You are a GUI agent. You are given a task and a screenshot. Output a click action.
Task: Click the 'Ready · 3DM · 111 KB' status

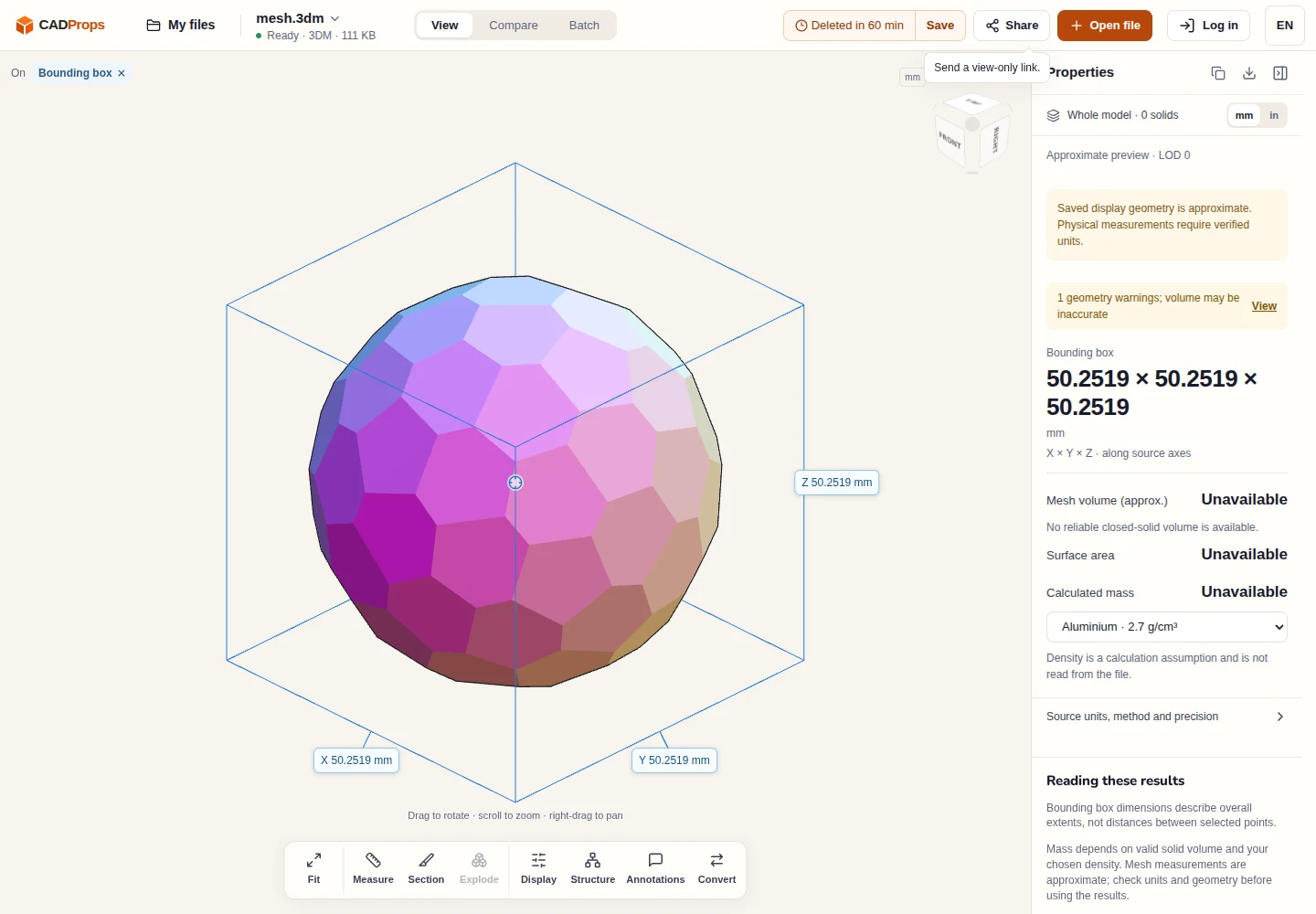(315, 36)
